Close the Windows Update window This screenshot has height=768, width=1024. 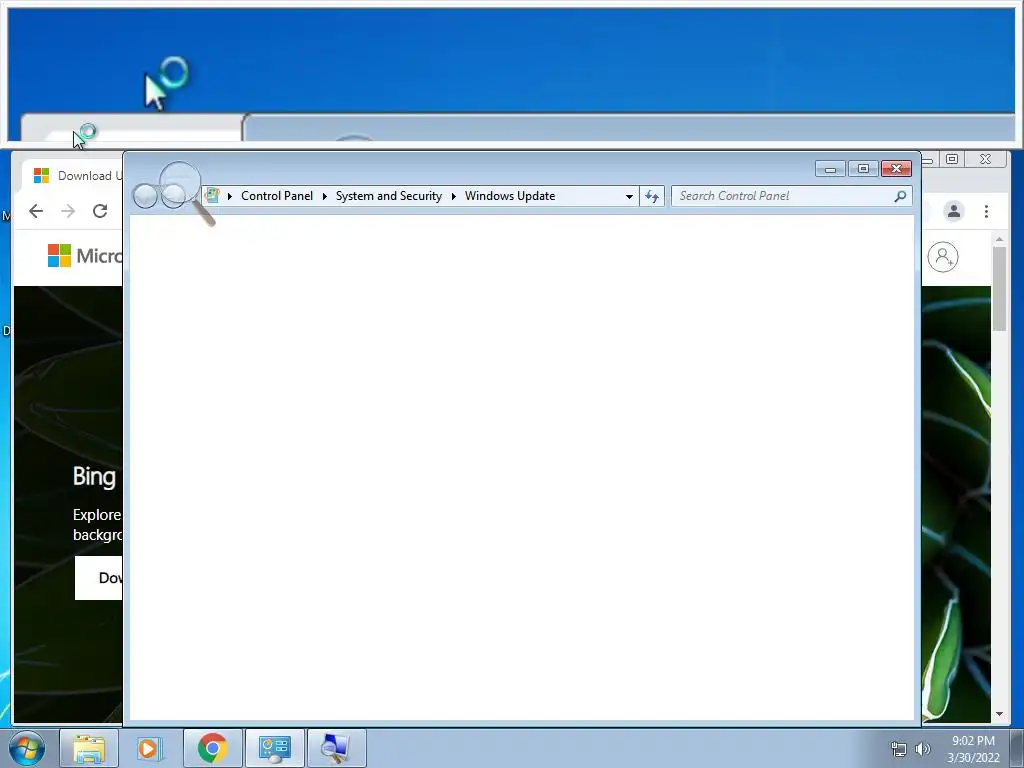(896, 169)
